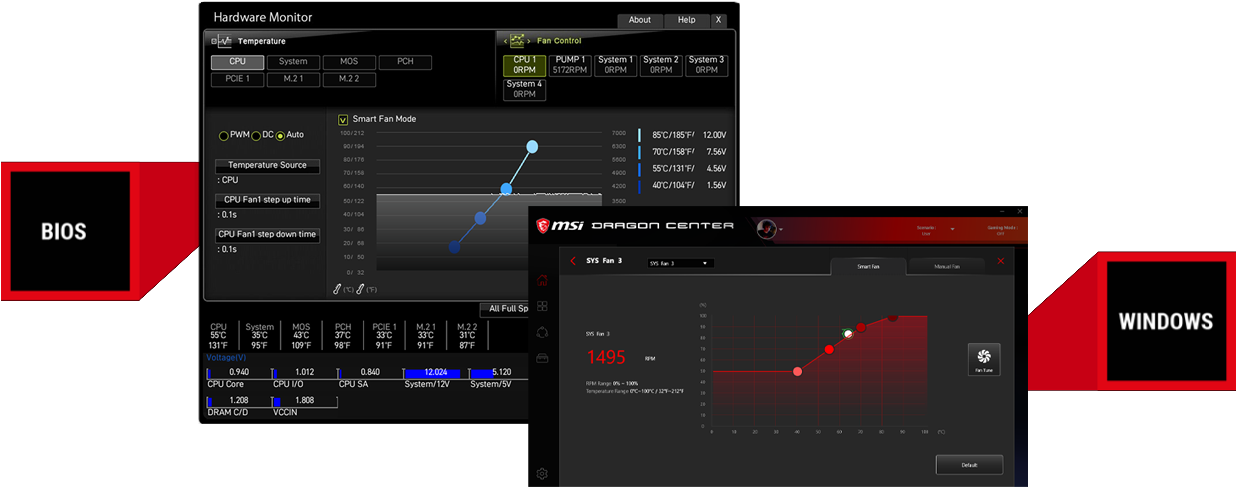Select PCIE 1 temperature sensor button
The image size is (1238, 487).
[237, 79]
